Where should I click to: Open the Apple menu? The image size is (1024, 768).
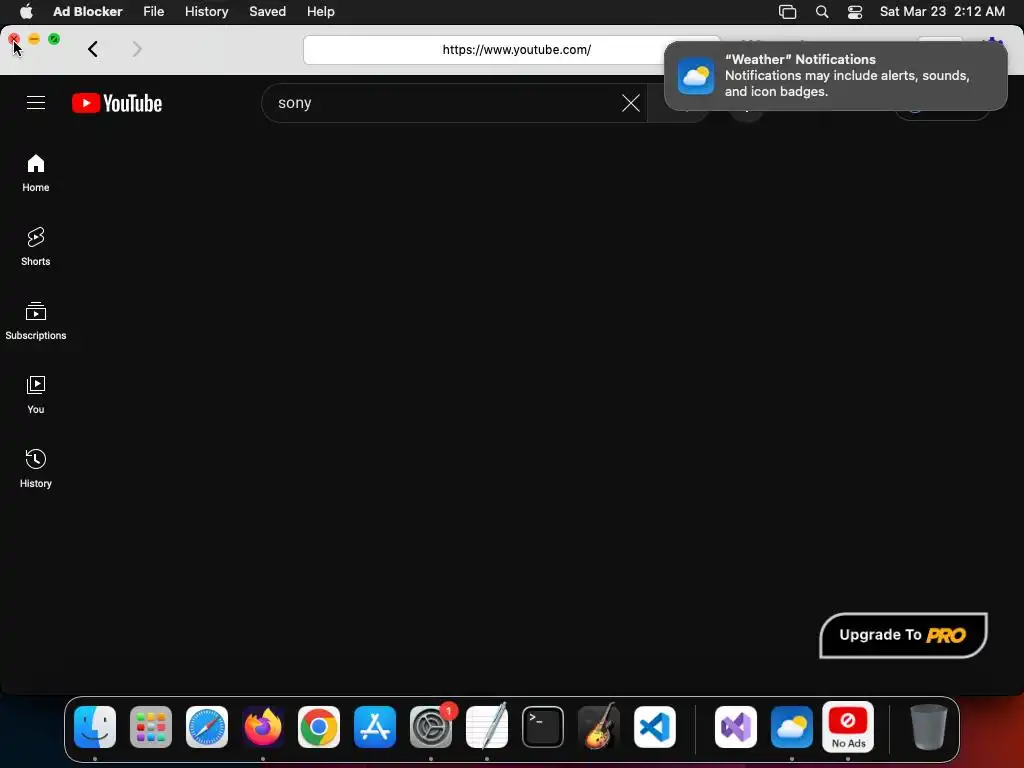26,12
